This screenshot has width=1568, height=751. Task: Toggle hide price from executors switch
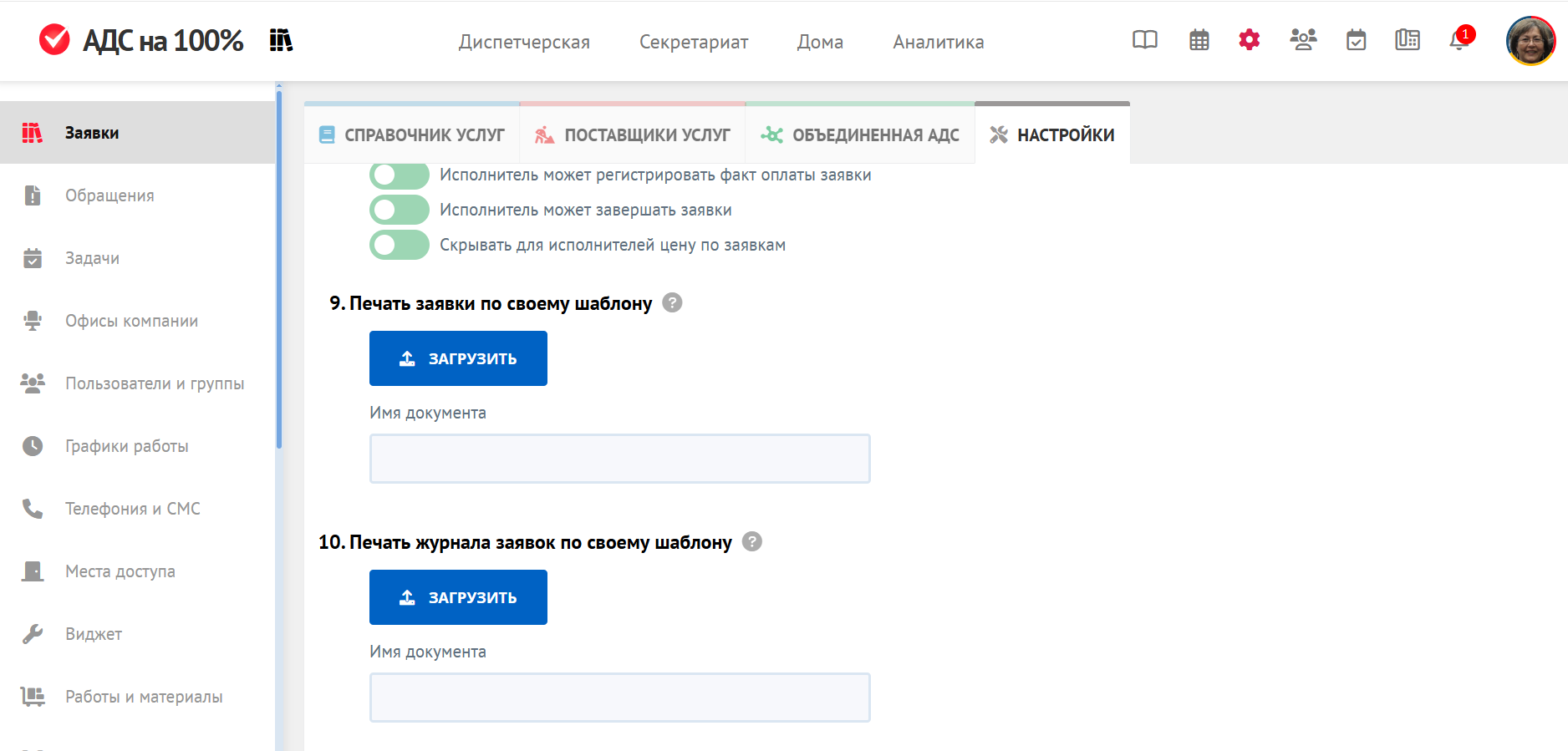(x=399, y=245)
